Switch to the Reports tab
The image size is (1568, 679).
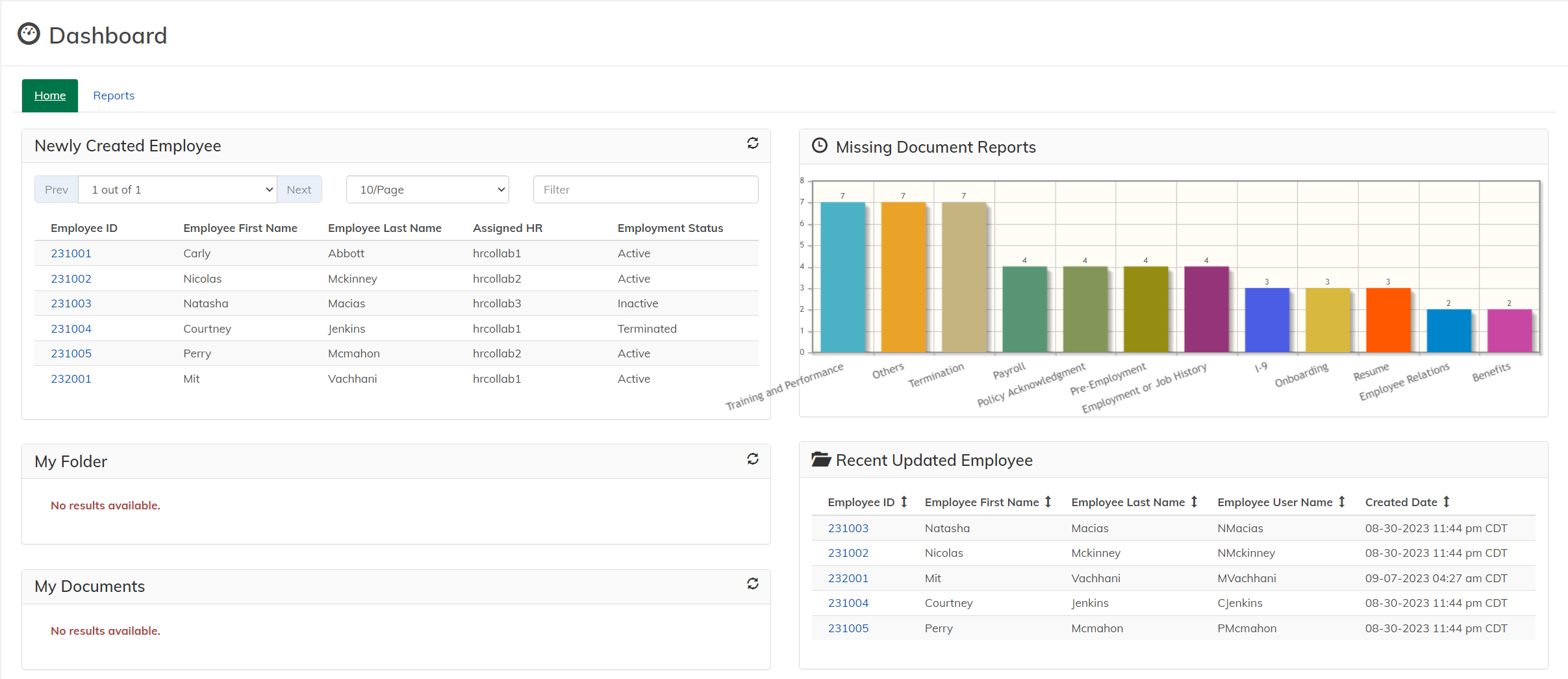point(114,95)
